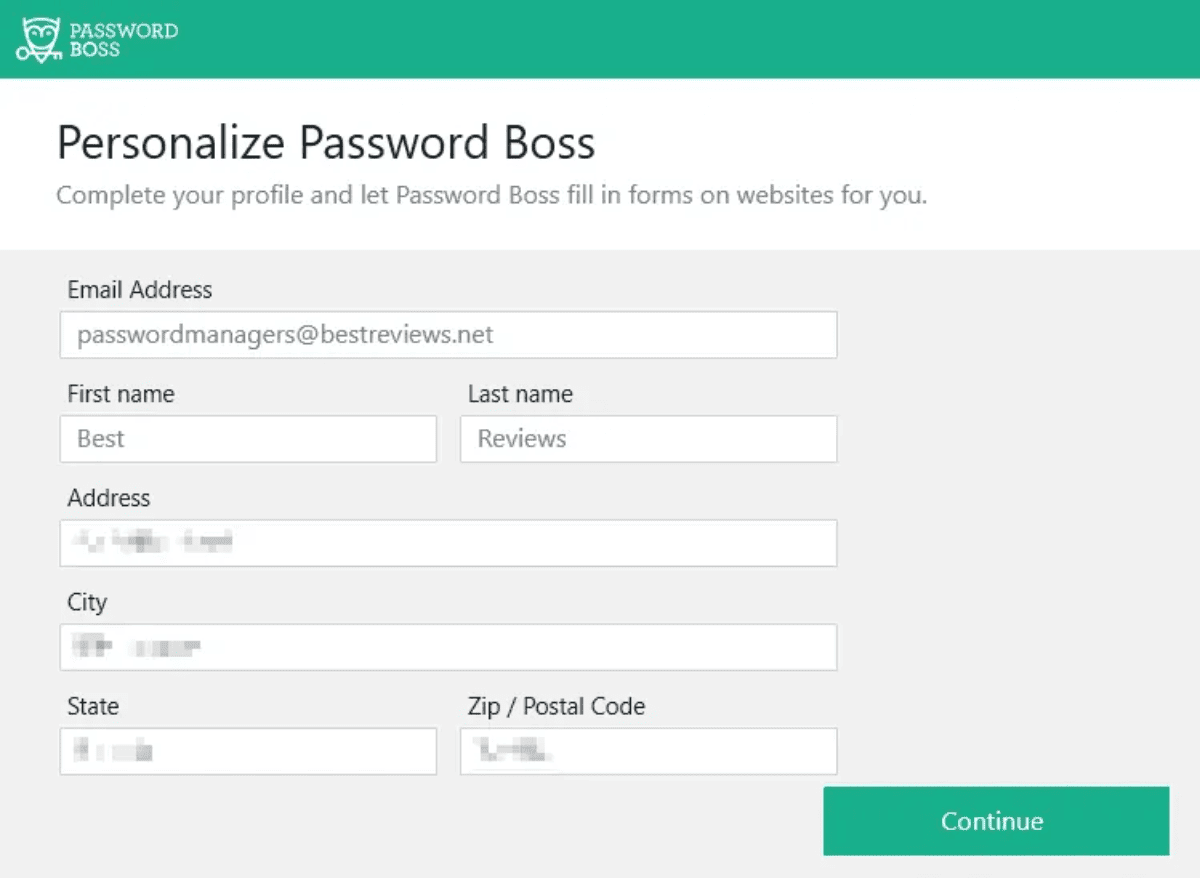Click inside the City text box
The image size is (1200, 878).
pos(448,647)
